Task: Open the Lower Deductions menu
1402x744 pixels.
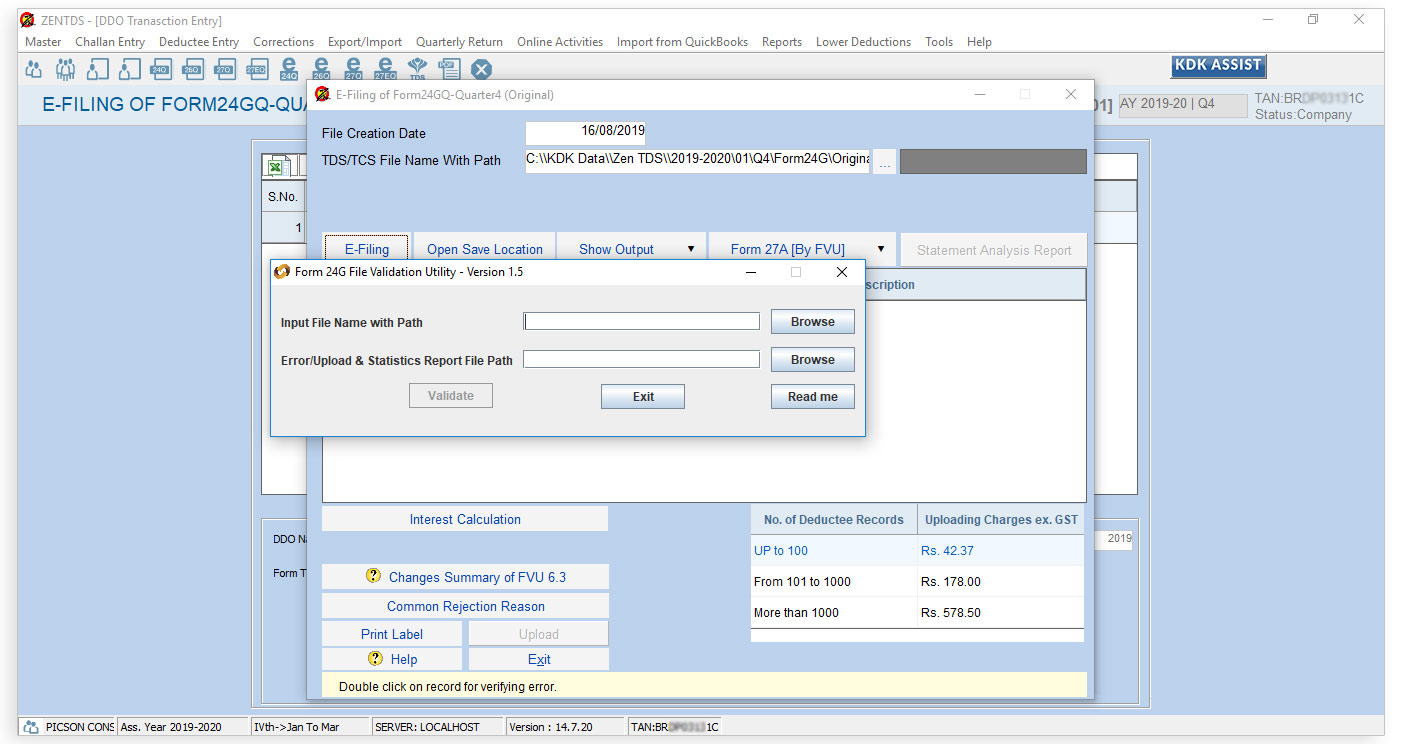Action: tap(864, 42)
